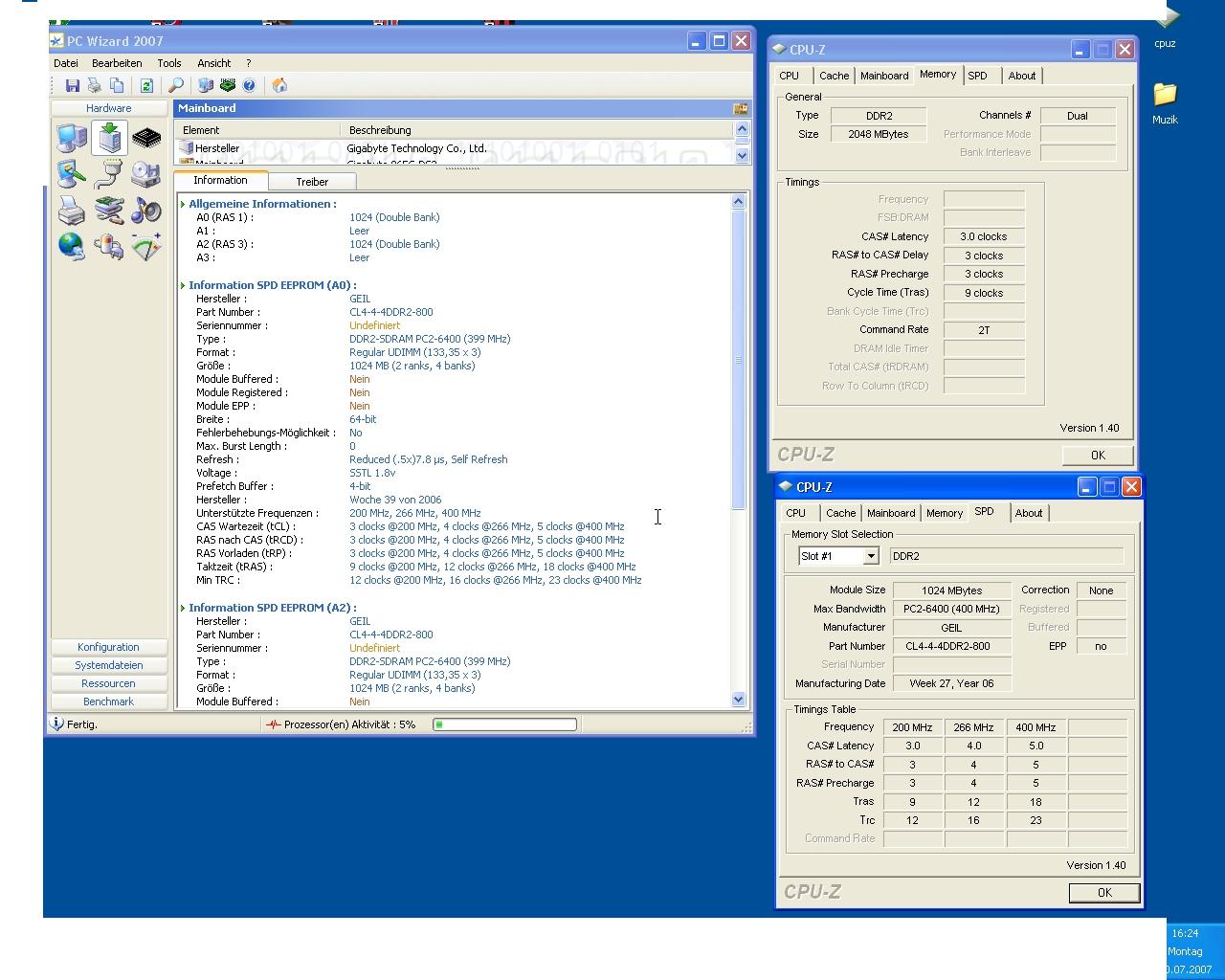Viewport: 1225px width, 980px height.
Task: Switch to the Treiber tab
Action: pyautogui.click(x=312, y=182)
